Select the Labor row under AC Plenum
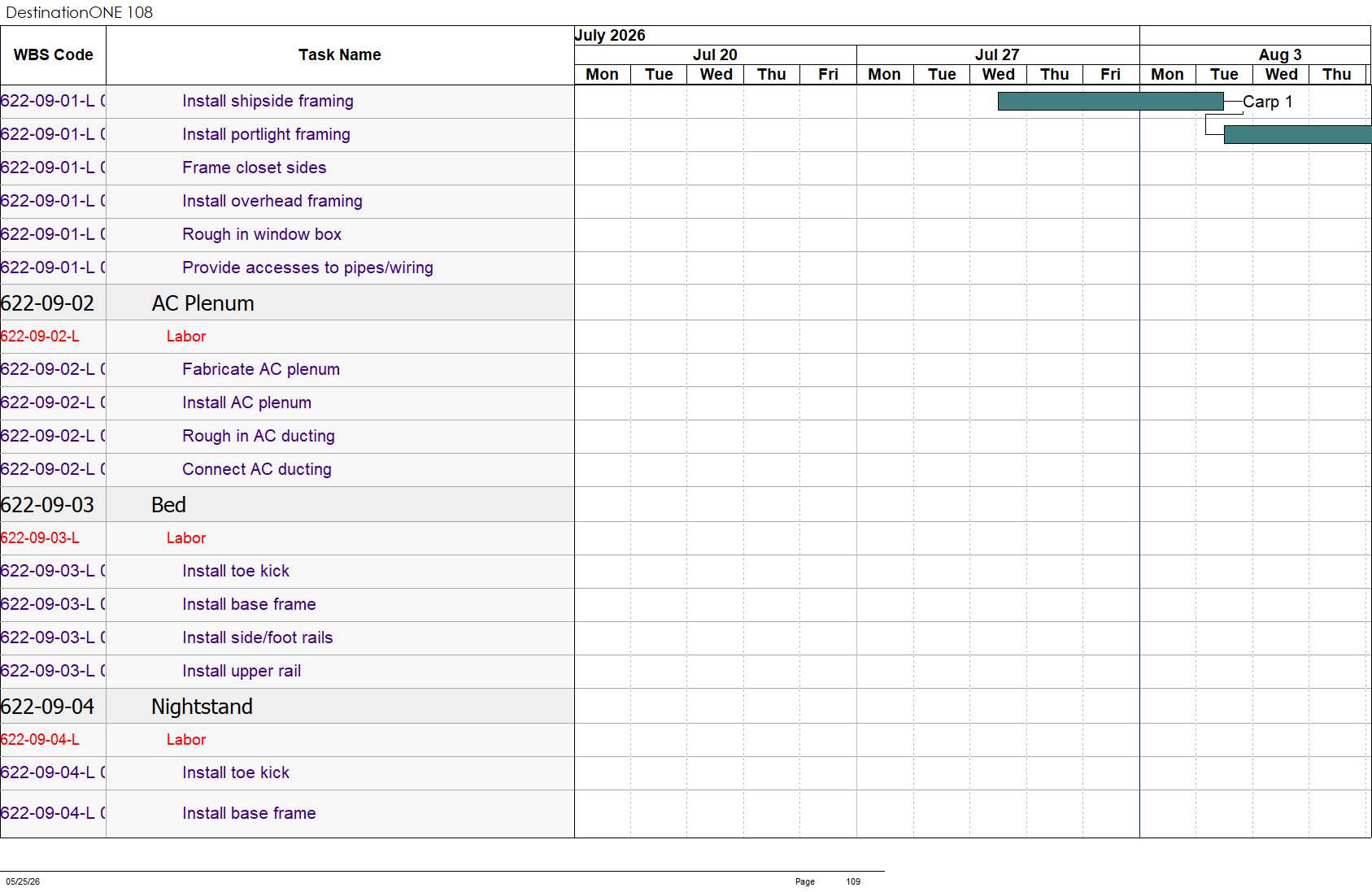This screenshot has height=892, width=1372. [x=186, y=336]
